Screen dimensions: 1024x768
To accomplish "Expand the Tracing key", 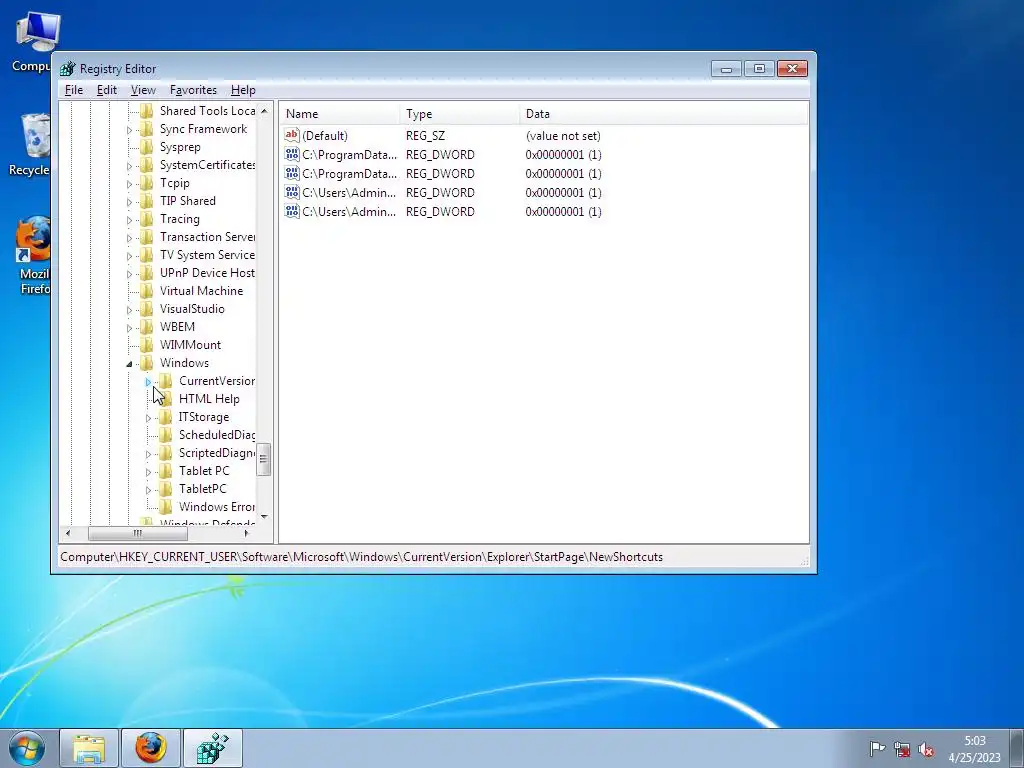I will 129,220.
